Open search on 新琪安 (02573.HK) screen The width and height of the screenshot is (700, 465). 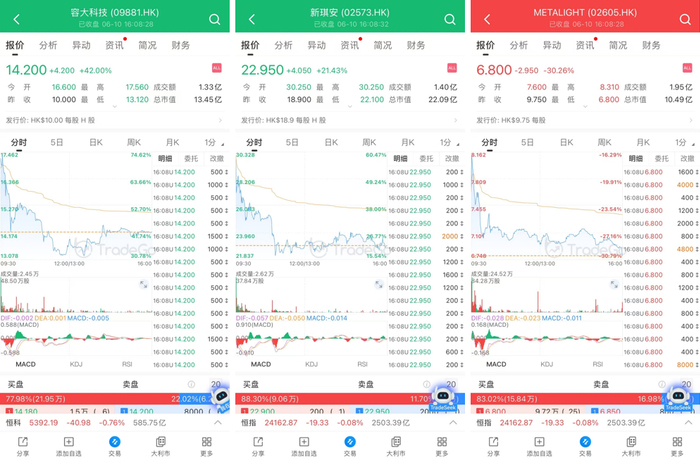tap(450, 19)
